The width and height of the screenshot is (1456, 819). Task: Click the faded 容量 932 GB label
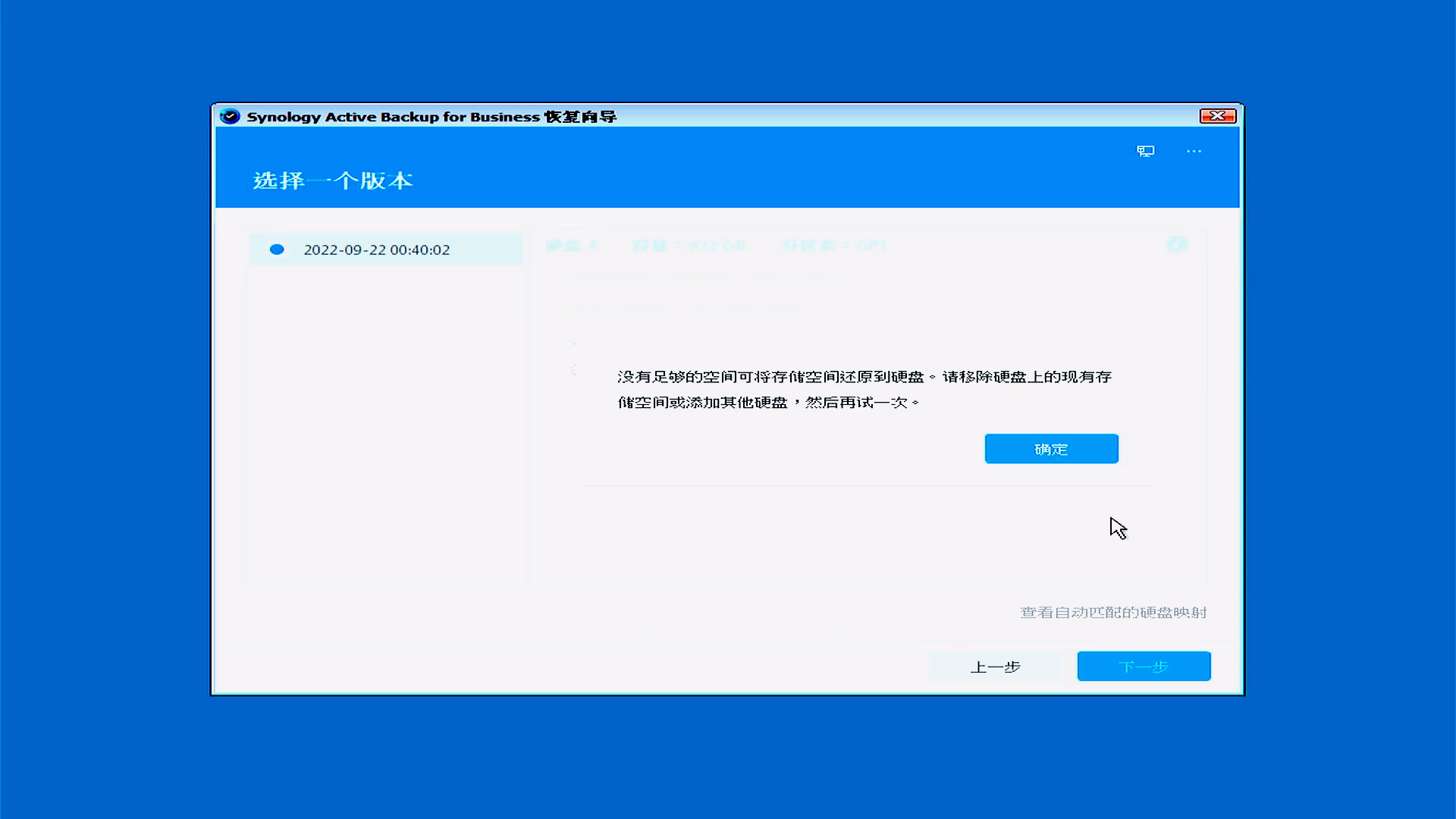689,246
